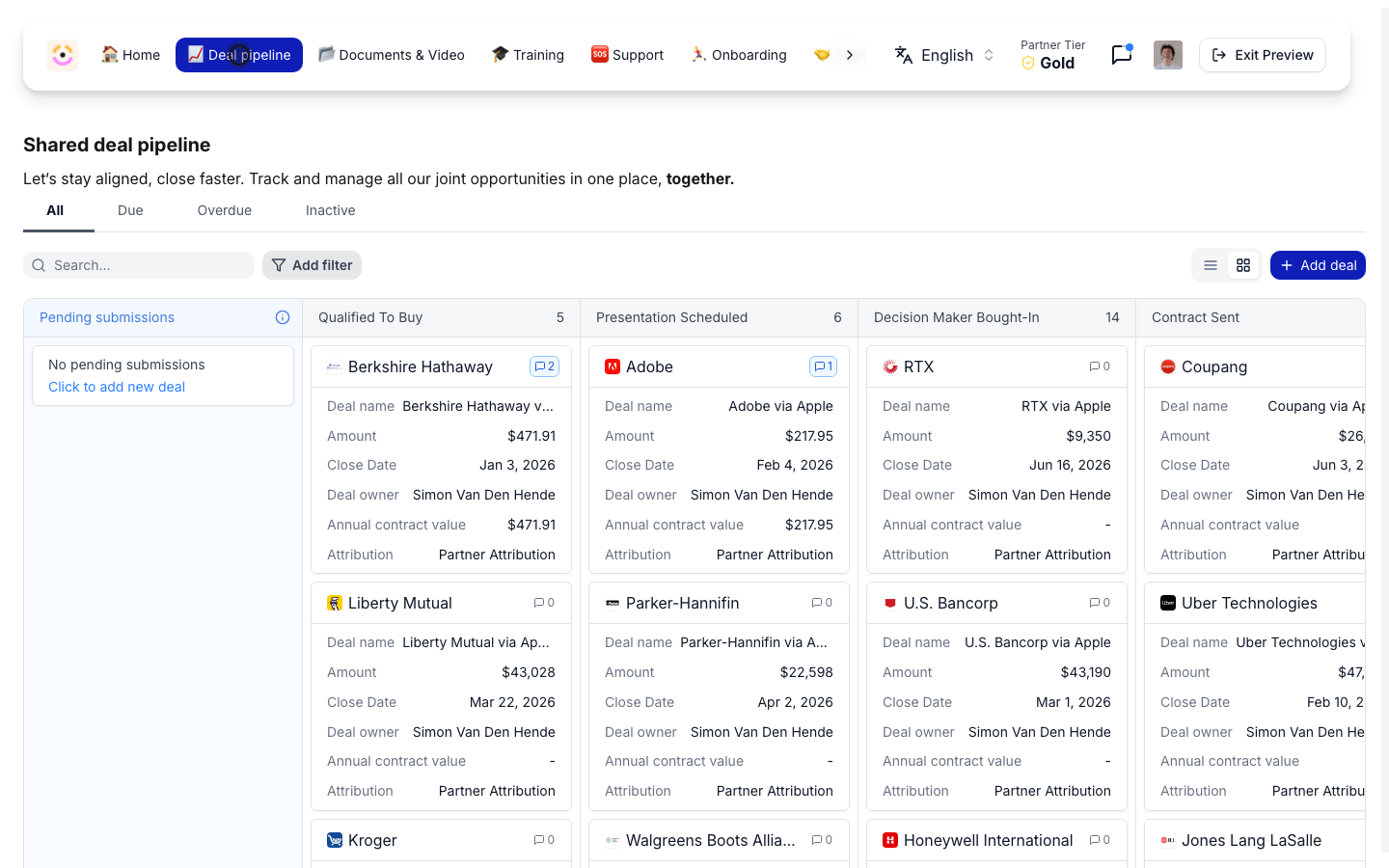Viewport: 1389px width, 868px height.
Task: Open Parker-Hannifin comments counter
Action: point(822,603)
